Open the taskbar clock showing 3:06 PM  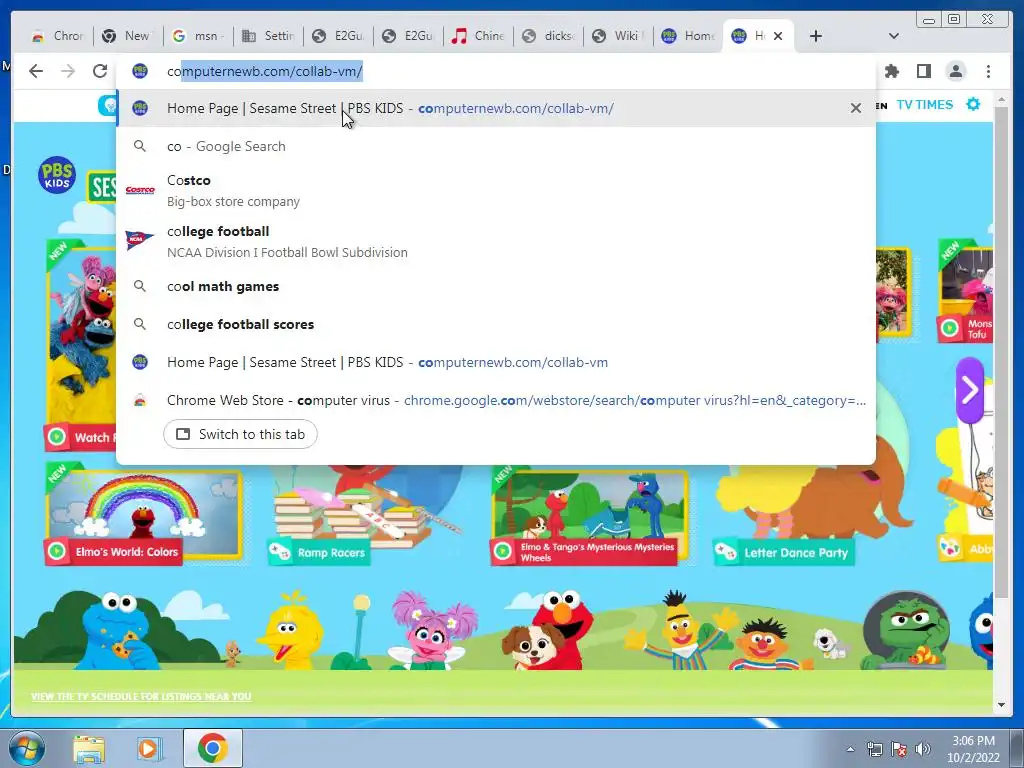coord(973,749)
